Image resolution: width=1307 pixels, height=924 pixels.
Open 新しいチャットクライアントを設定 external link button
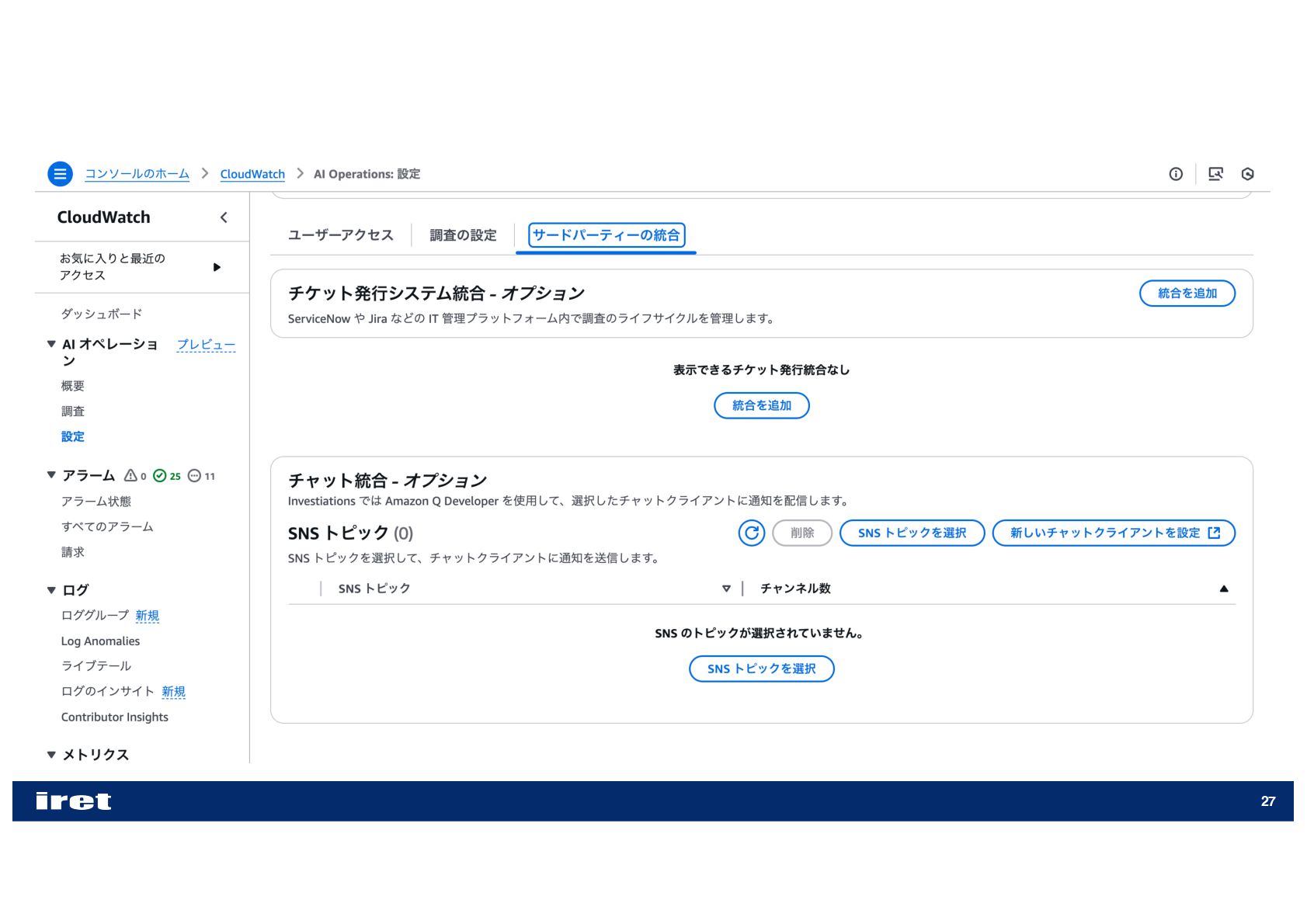(x=1114, y=533)
